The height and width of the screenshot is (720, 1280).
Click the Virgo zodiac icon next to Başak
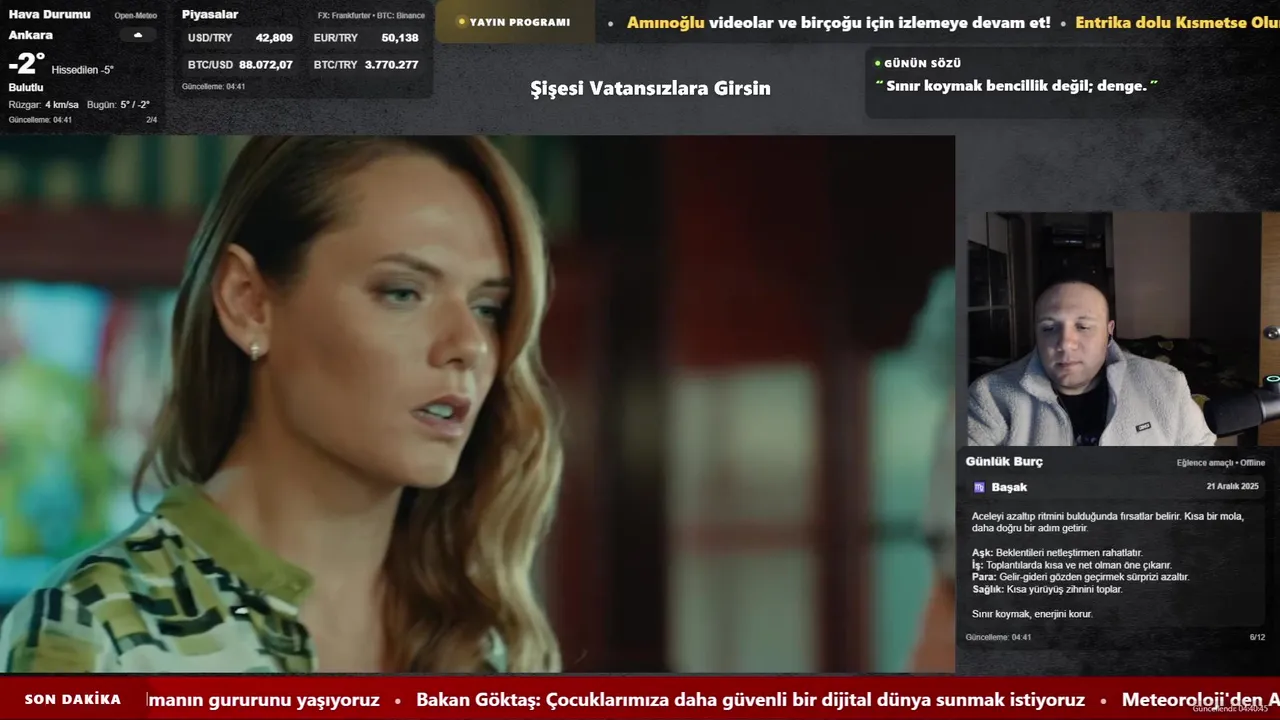coord(979,487)
